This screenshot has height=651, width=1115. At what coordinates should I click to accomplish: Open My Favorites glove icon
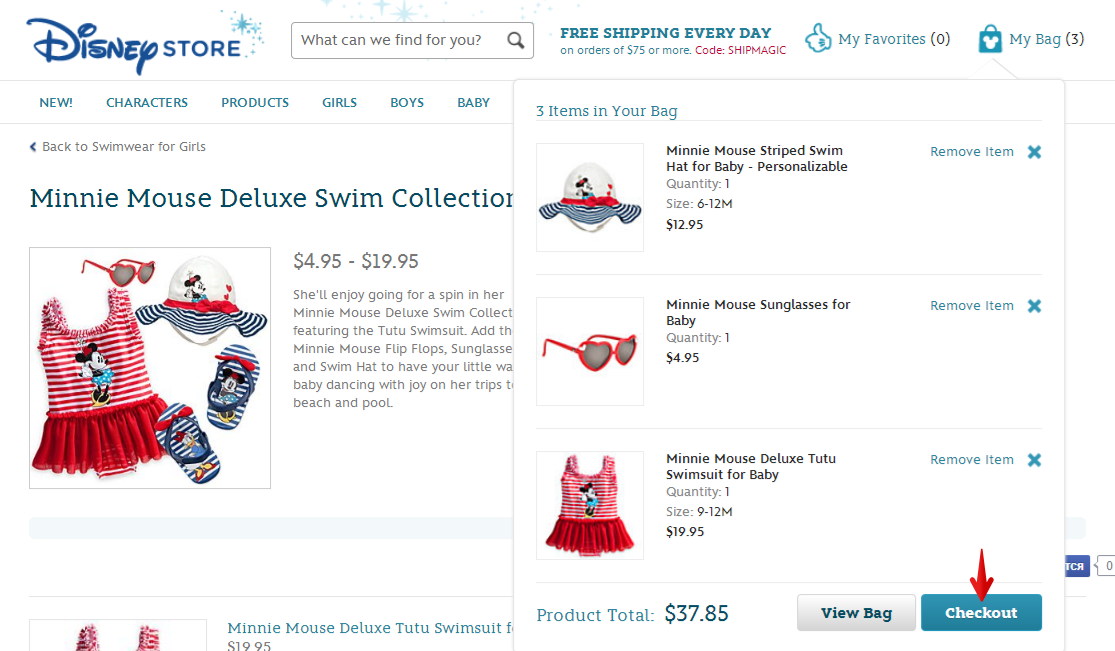[818, 39]
